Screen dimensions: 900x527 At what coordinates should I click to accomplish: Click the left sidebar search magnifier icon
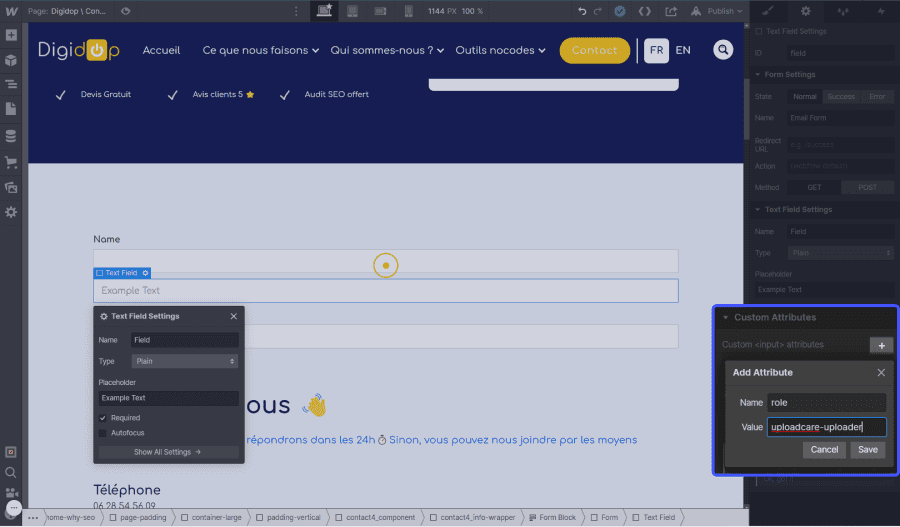11,472
